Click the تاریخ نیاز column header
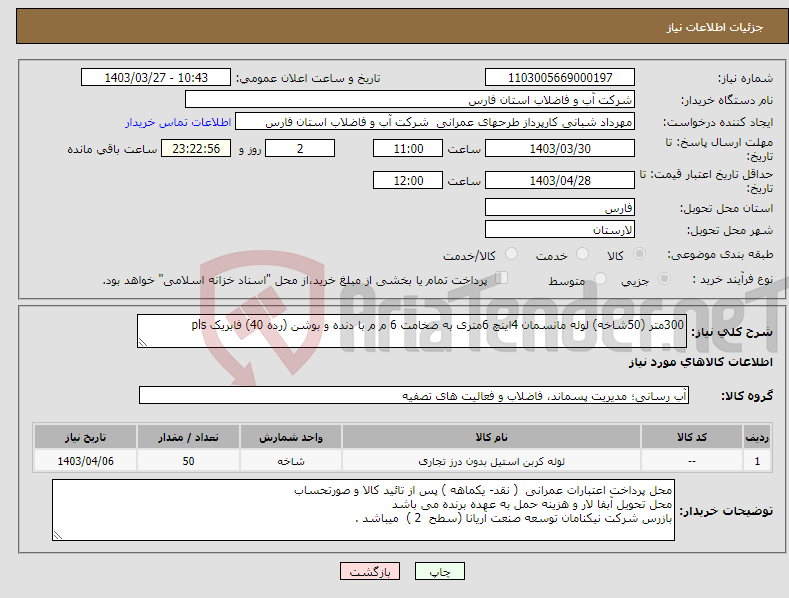 (x=85, y=437)
